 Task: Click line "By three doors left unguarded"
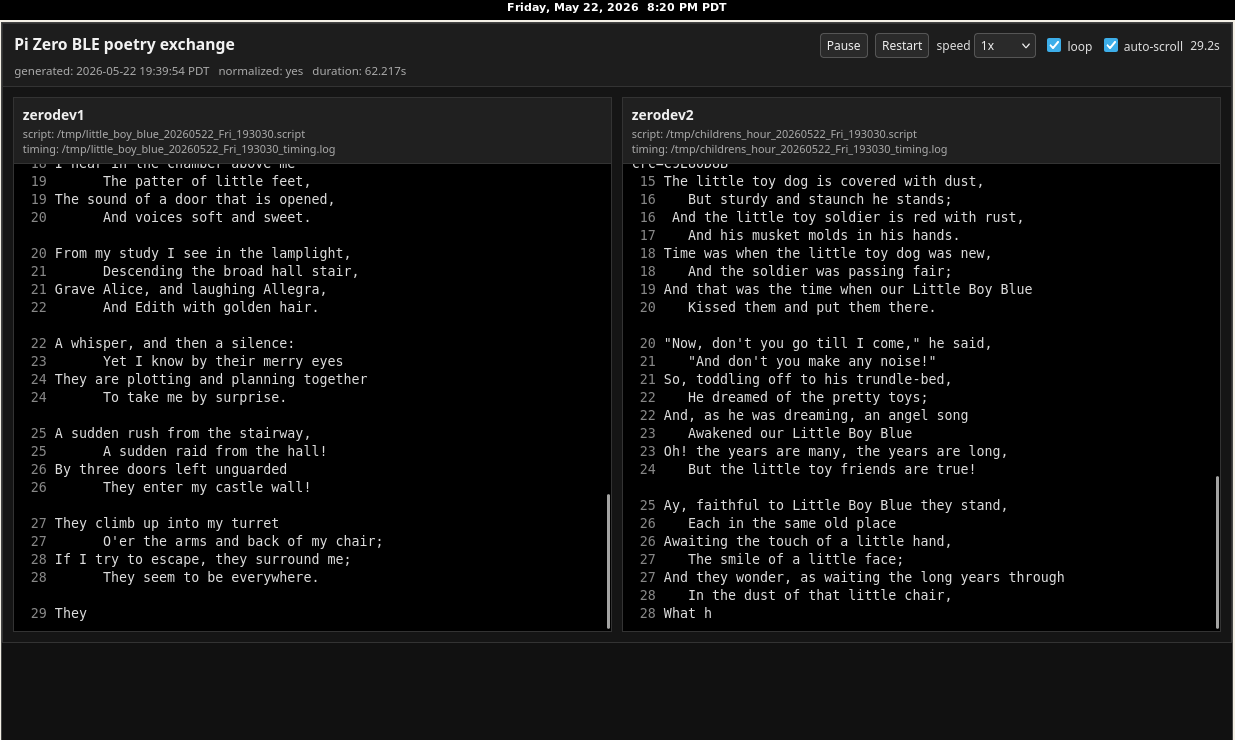171,469
